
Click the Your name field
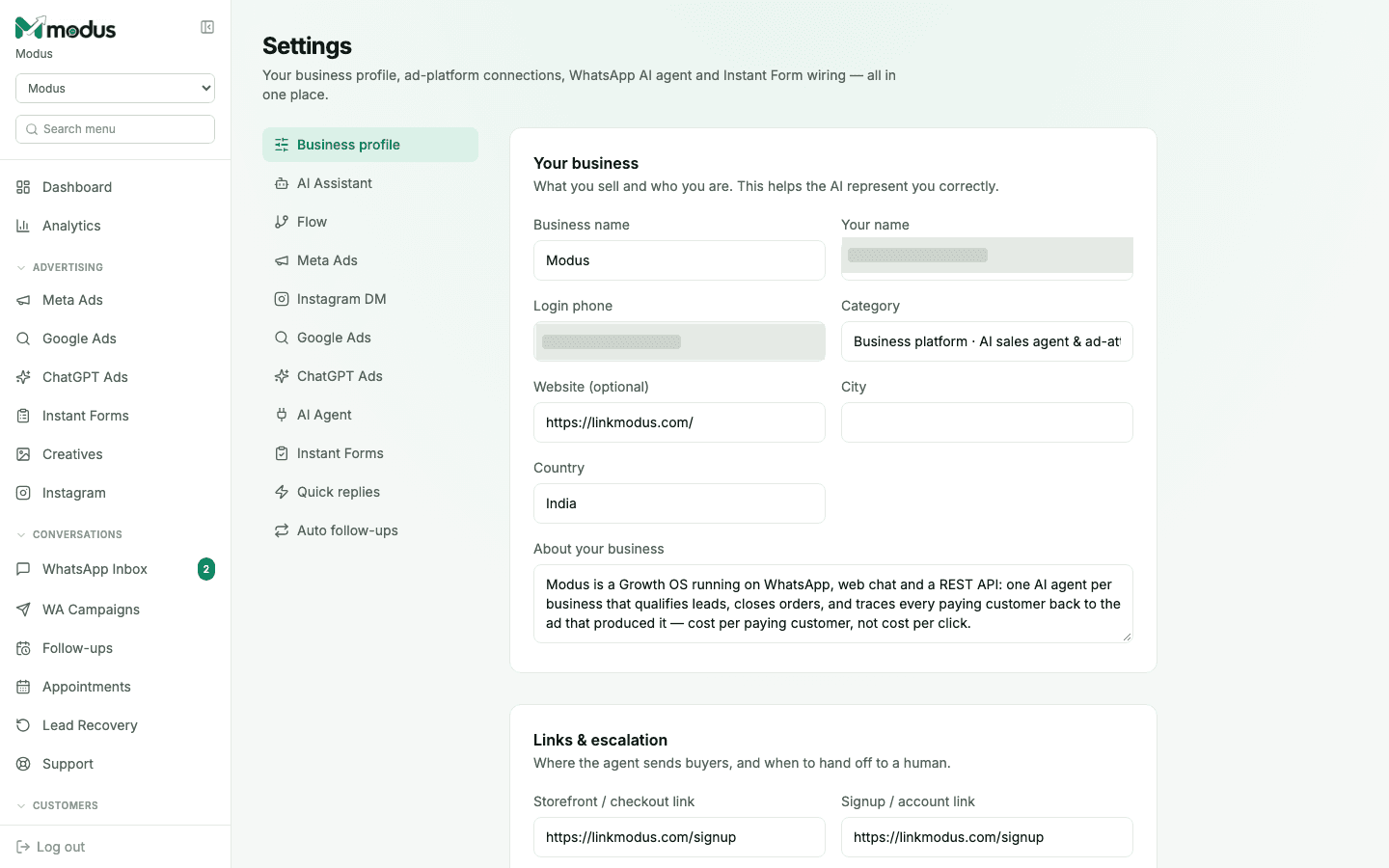987,258
